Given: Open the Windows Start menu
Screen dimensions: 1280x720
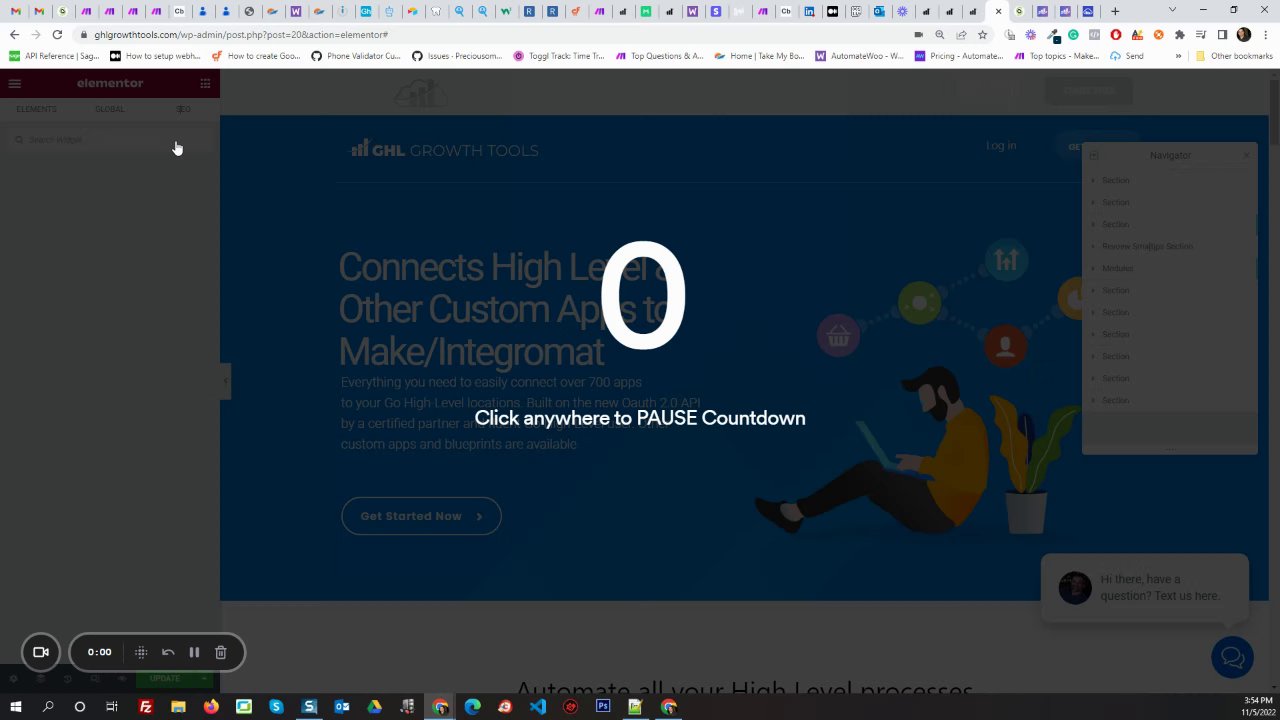Looking at the screenshot, I should pos(15,707).
